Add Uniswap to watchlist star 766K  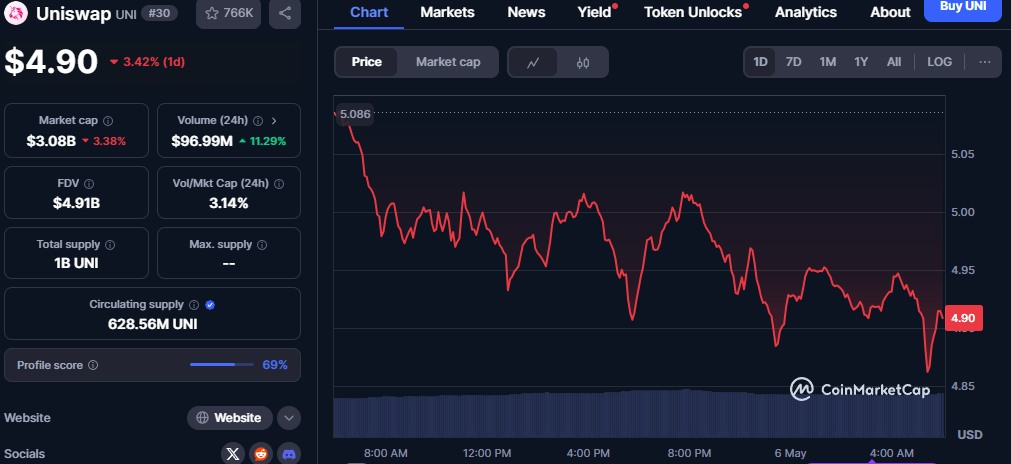[228, 13]
